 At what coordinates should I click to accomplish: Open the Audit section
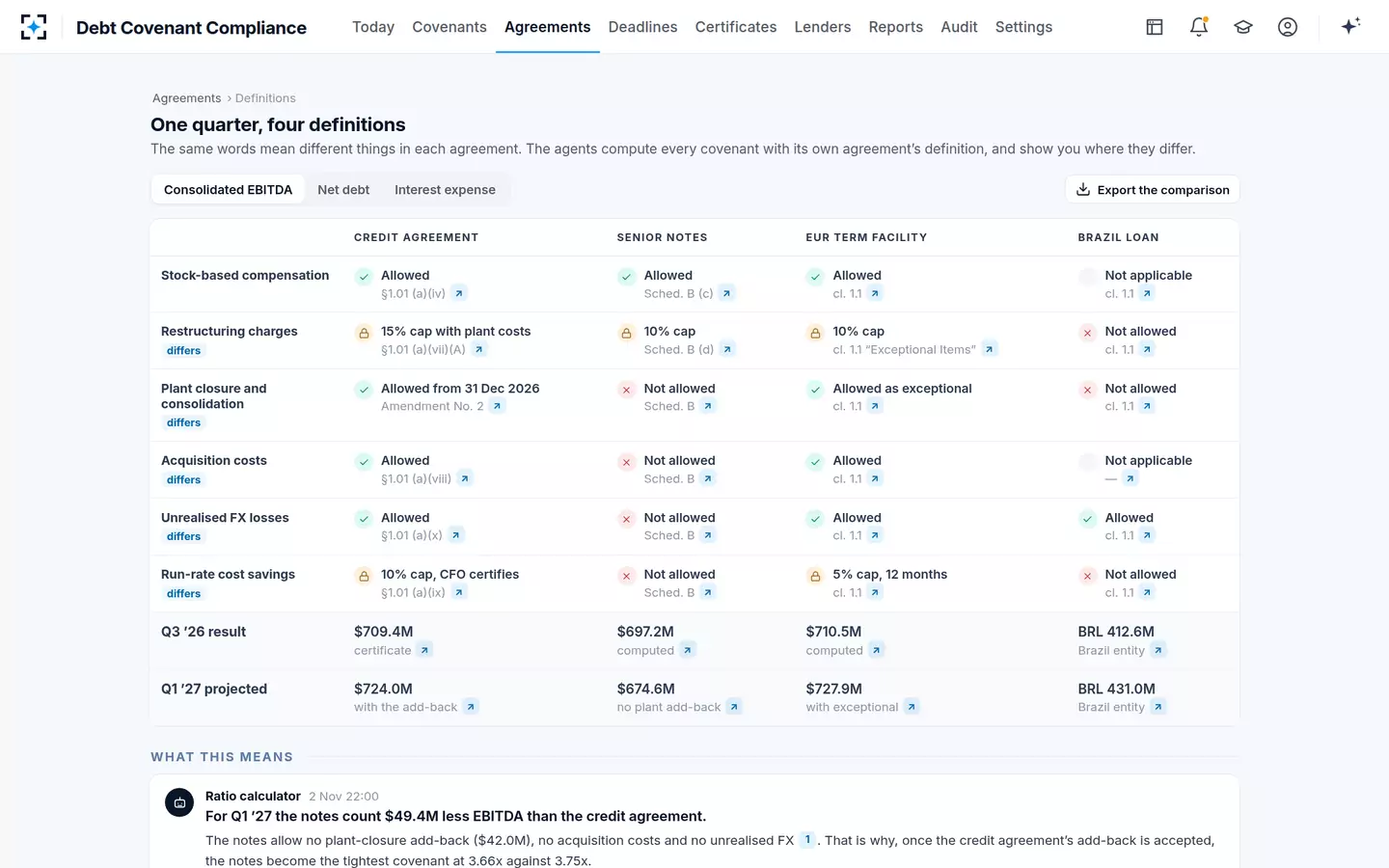coord(959,27)
